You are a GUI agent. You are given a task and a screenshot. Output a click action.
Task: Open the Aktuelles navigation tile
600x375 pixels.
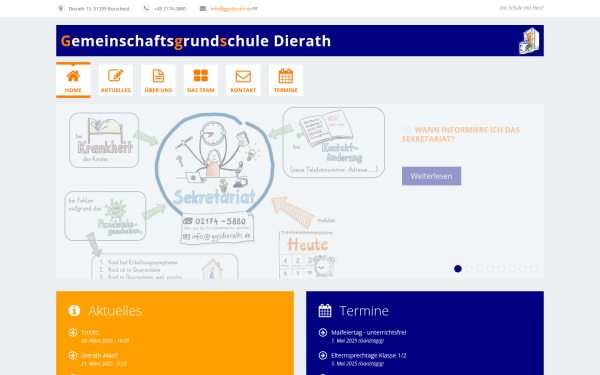coord(116,80)
